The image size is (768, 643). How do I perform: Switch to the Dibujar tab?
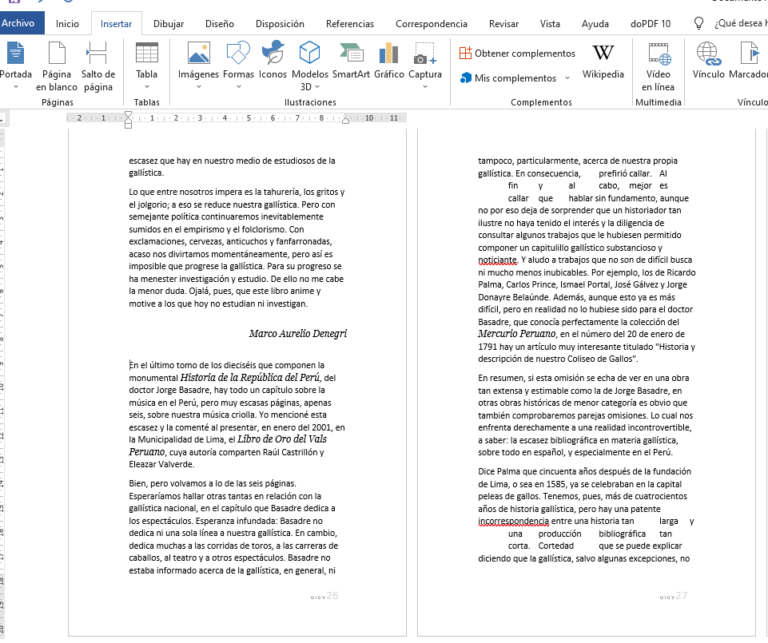(168, 24)
